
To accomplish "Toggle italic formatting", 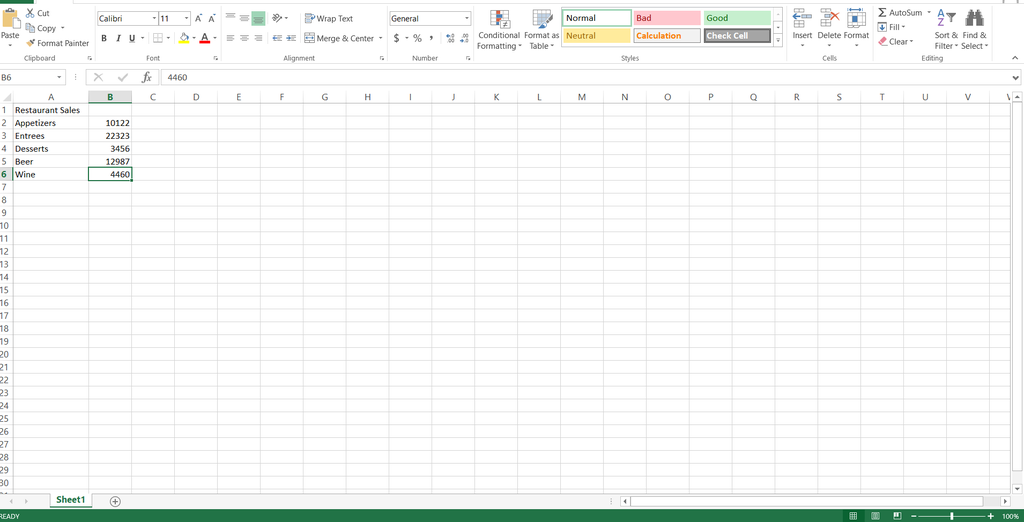I will pos(118,39).
